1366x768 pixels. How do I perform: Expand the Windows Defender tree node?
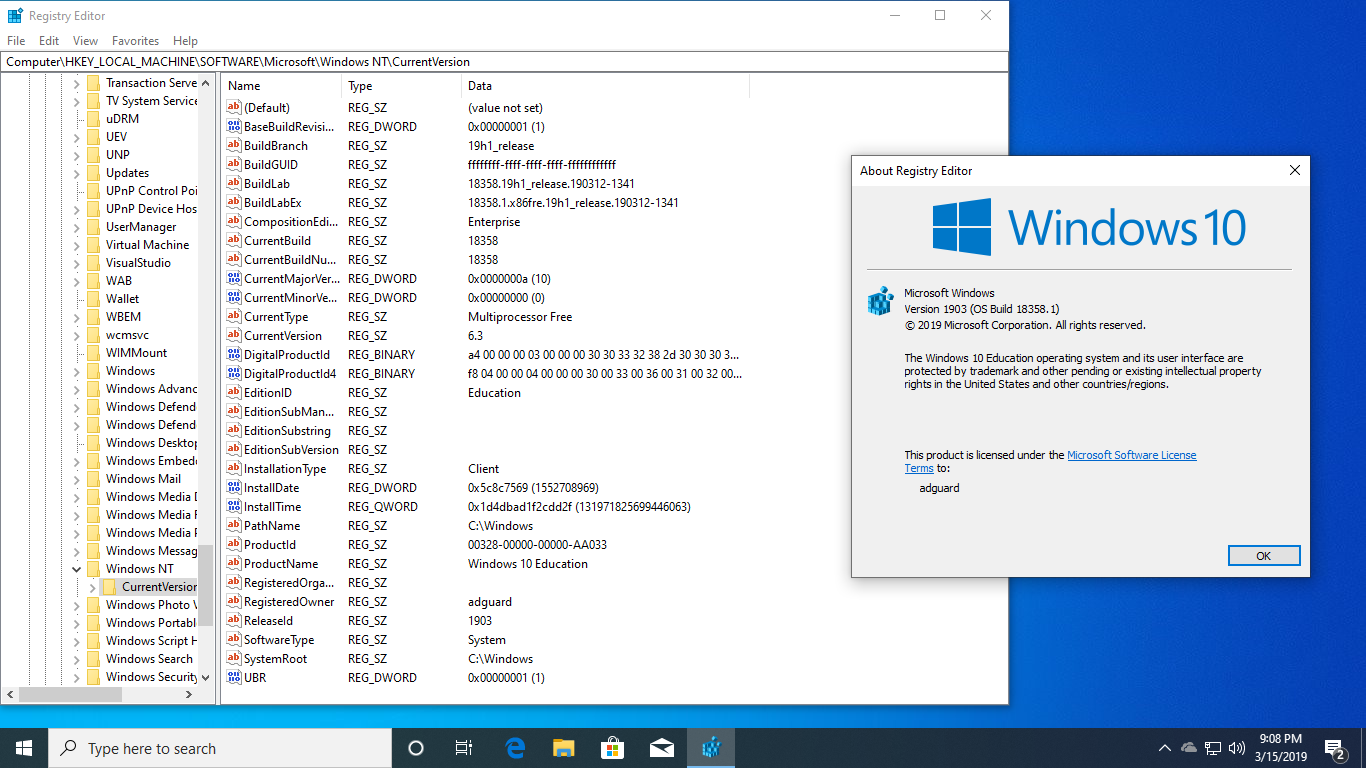click(77, 407)
